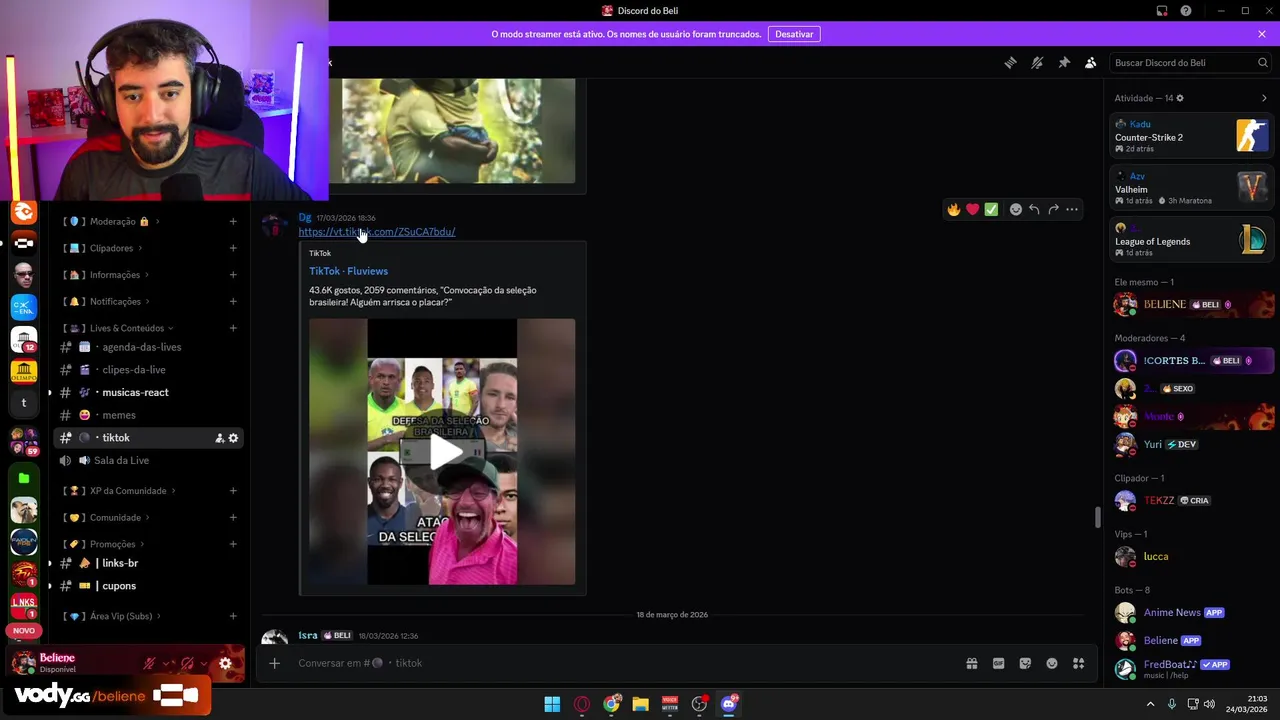Open user settings gear in user panel
Viewport: 1280px width, 720px height.
(225, 663)
